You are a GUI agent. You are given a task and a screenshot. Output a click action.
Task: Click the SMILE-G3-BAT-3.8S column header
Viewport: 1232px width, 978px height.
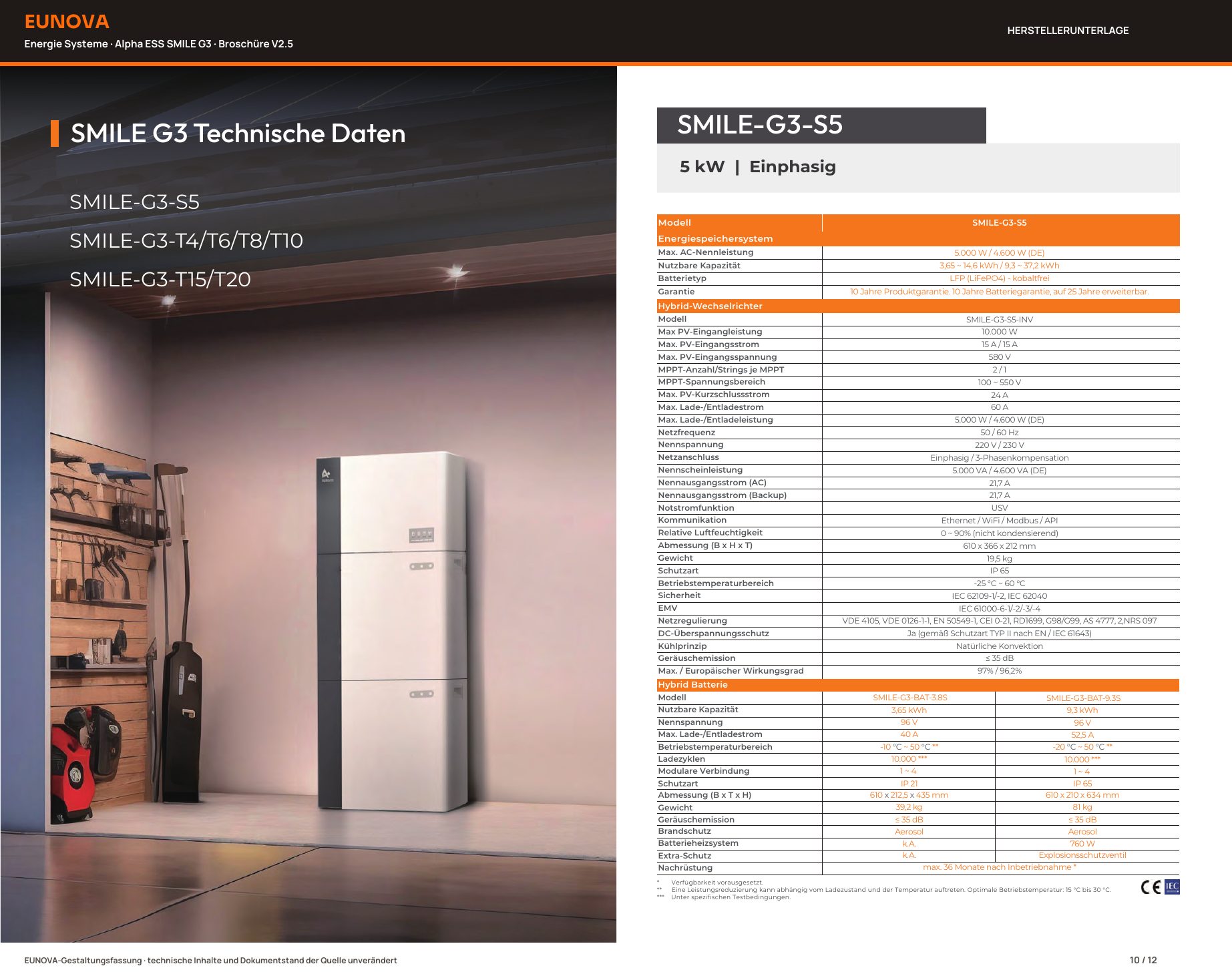[909, 698]
